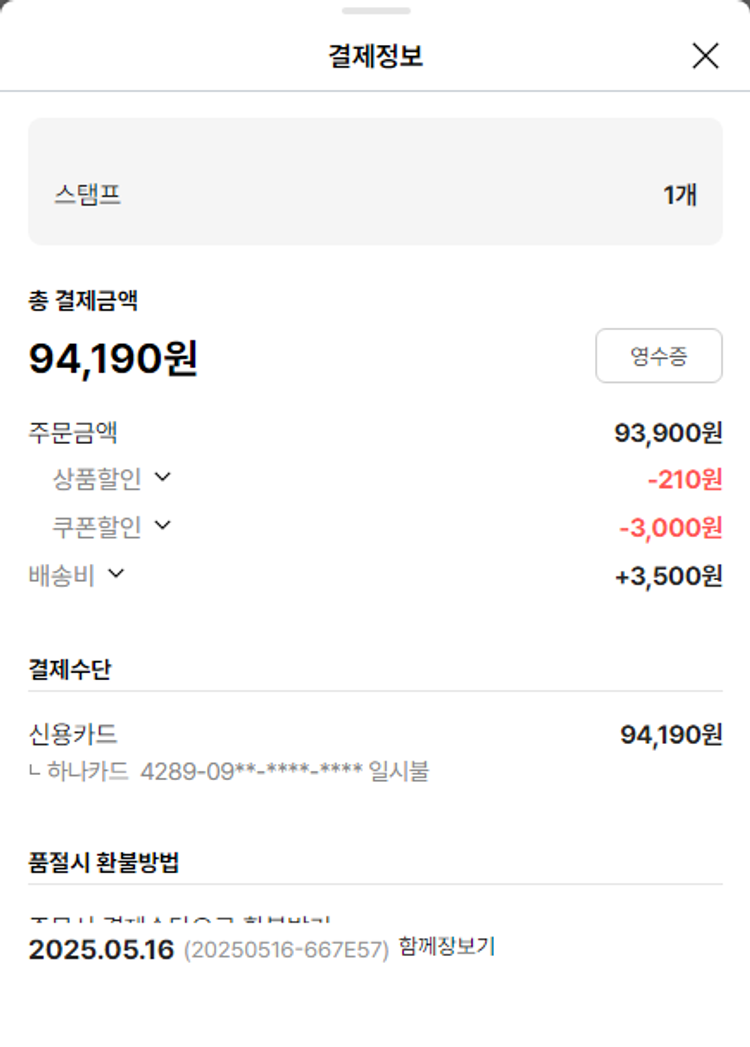Click the +3,500원 shipping fee value

(668, 577)
